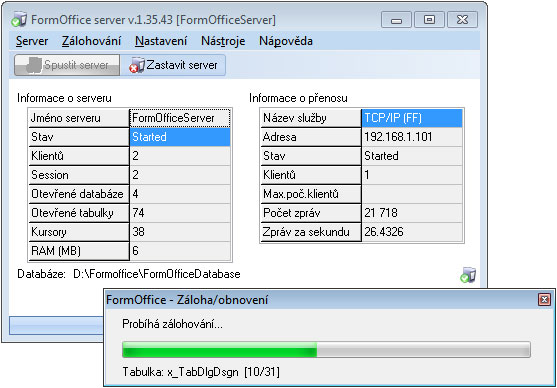Select the Adresa row header
The height and width of the screenshot is (388, 557).
tap(311, 137)
